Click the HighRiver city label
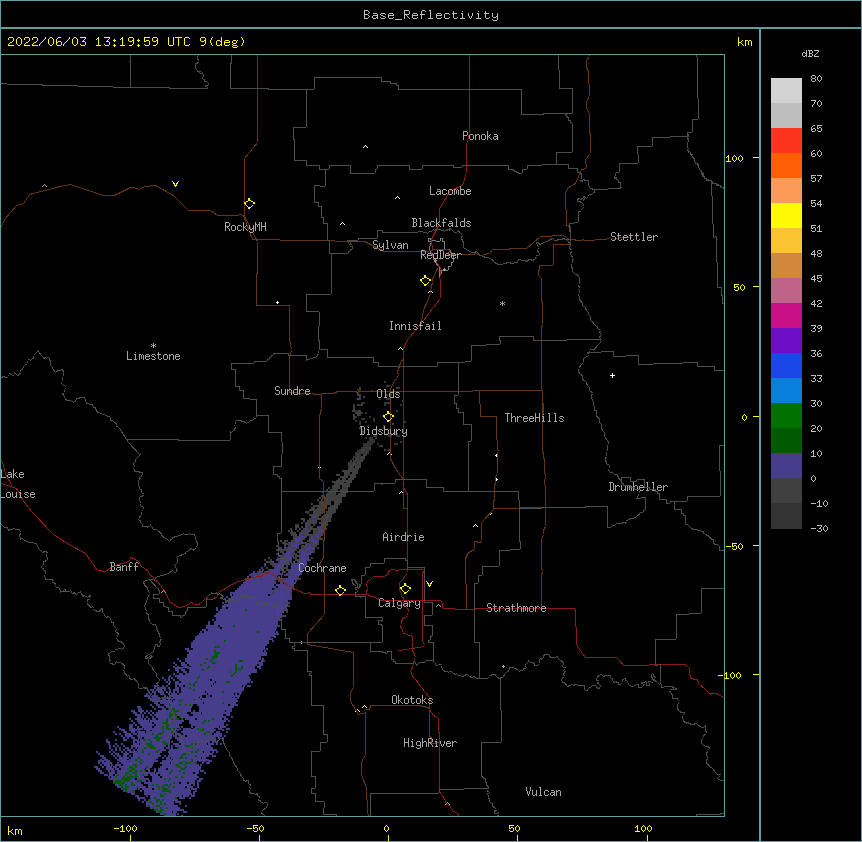862x842 pixels. [x=430, y=743]
